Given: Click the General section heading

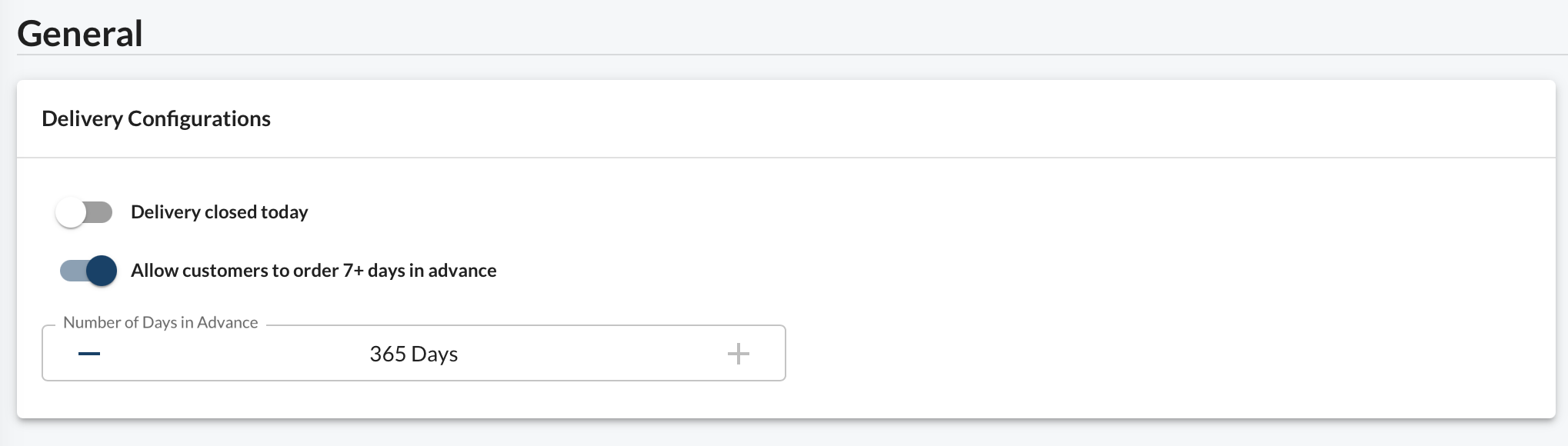Looking at the screenshot, I should point(80,34).
